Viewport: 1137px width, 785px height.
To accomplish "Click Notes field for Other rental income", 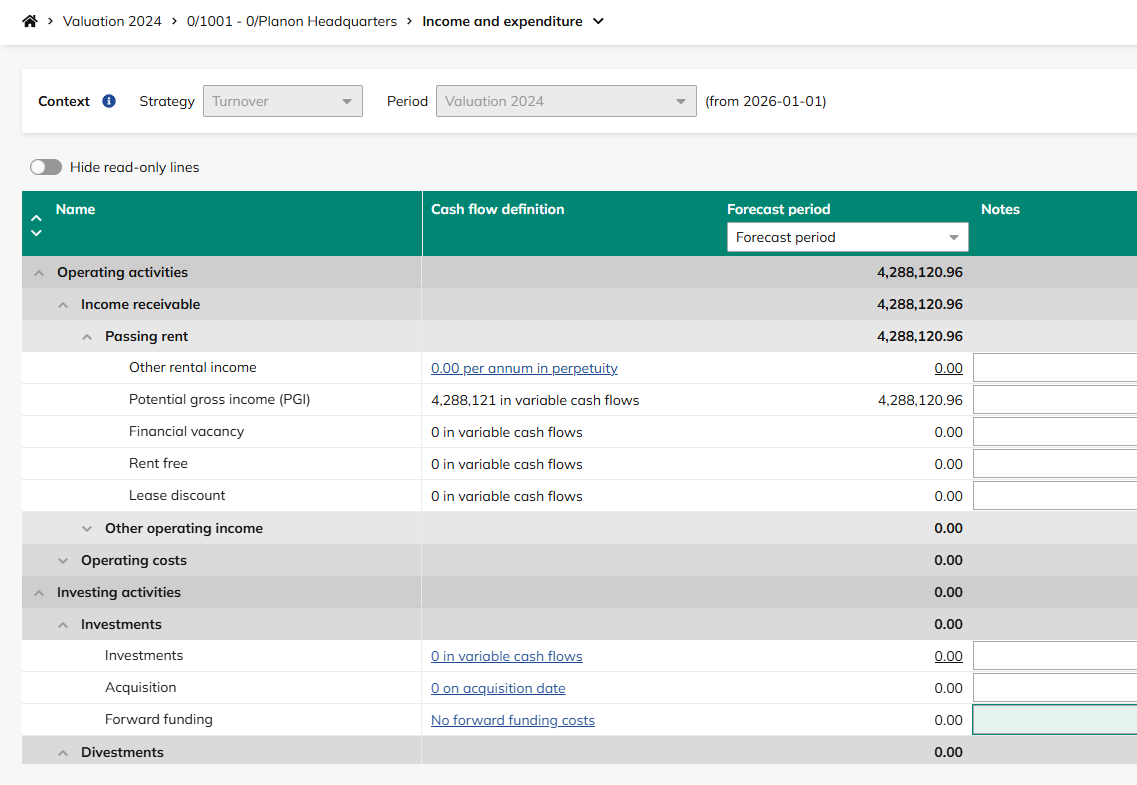I will [x=1055, y=367].
